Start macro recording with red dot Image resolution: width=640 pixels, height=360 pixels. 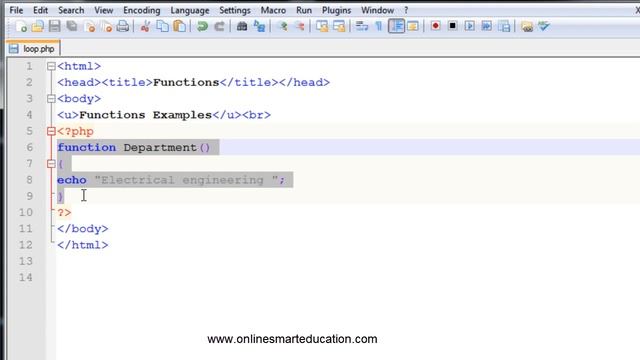(435, 27)
